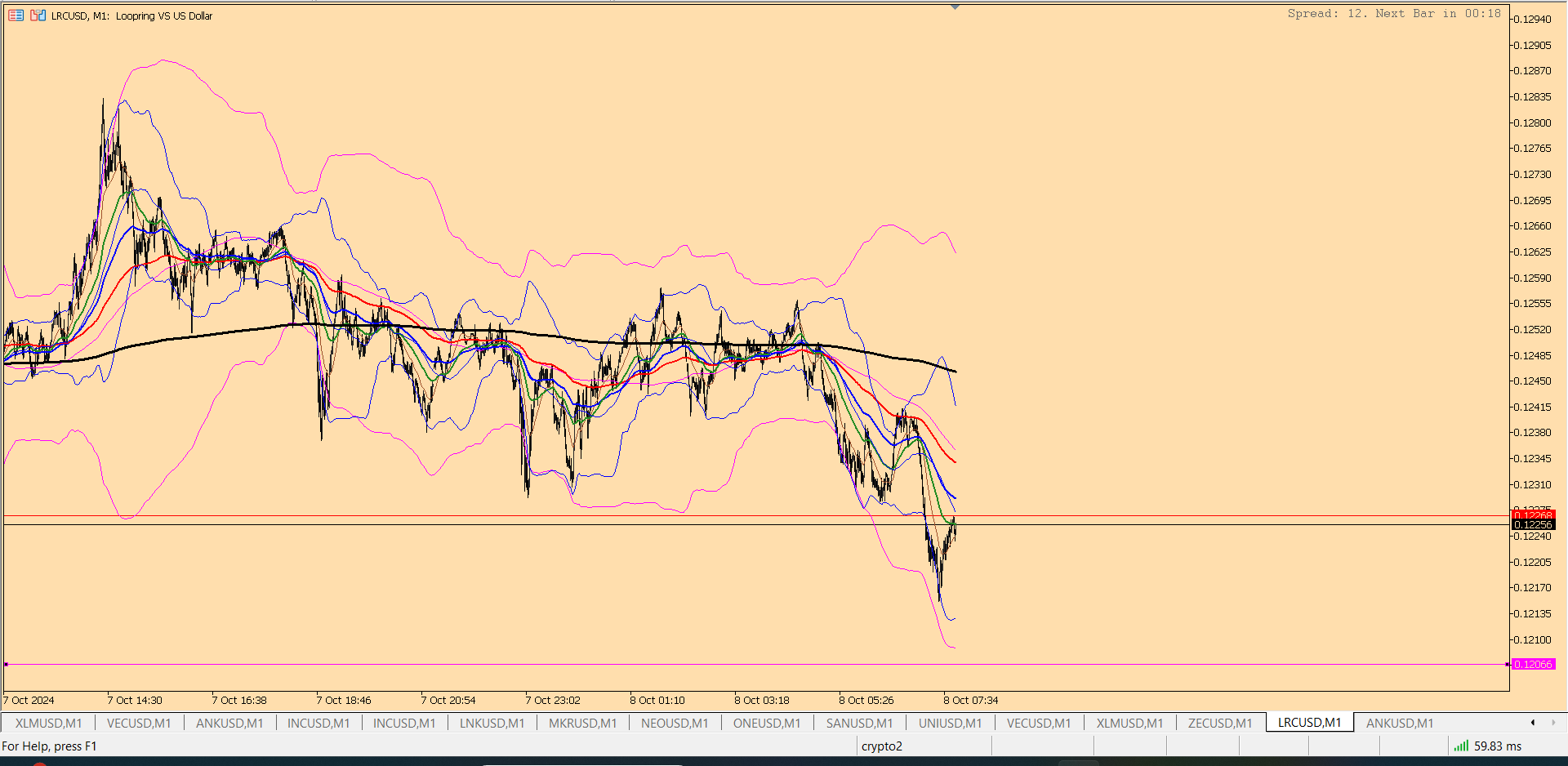Screen dimensions: 1568x766
Task: Go to the LNKUSD,M1 chart tab
Action: (x=492, y=723)
